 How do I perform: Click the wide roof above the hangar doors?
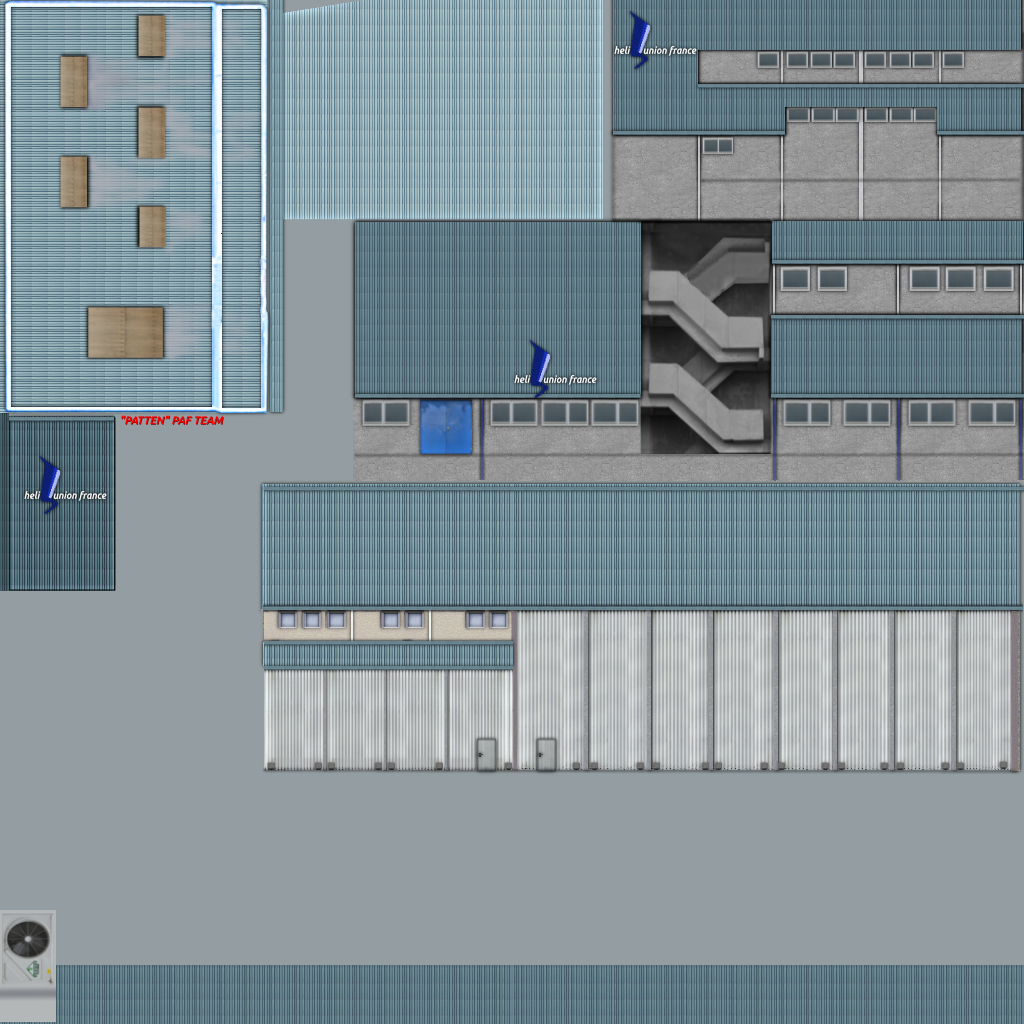[x=640, y=546]
